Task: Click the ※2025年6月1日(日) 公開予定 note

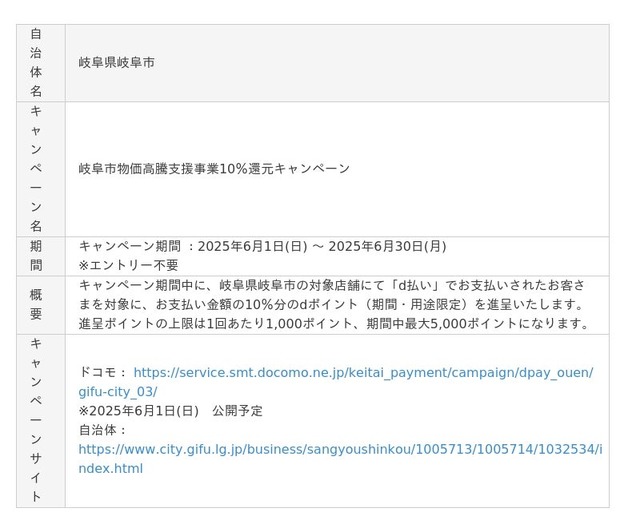Action: pyautogui.click(x=170, y=411)
